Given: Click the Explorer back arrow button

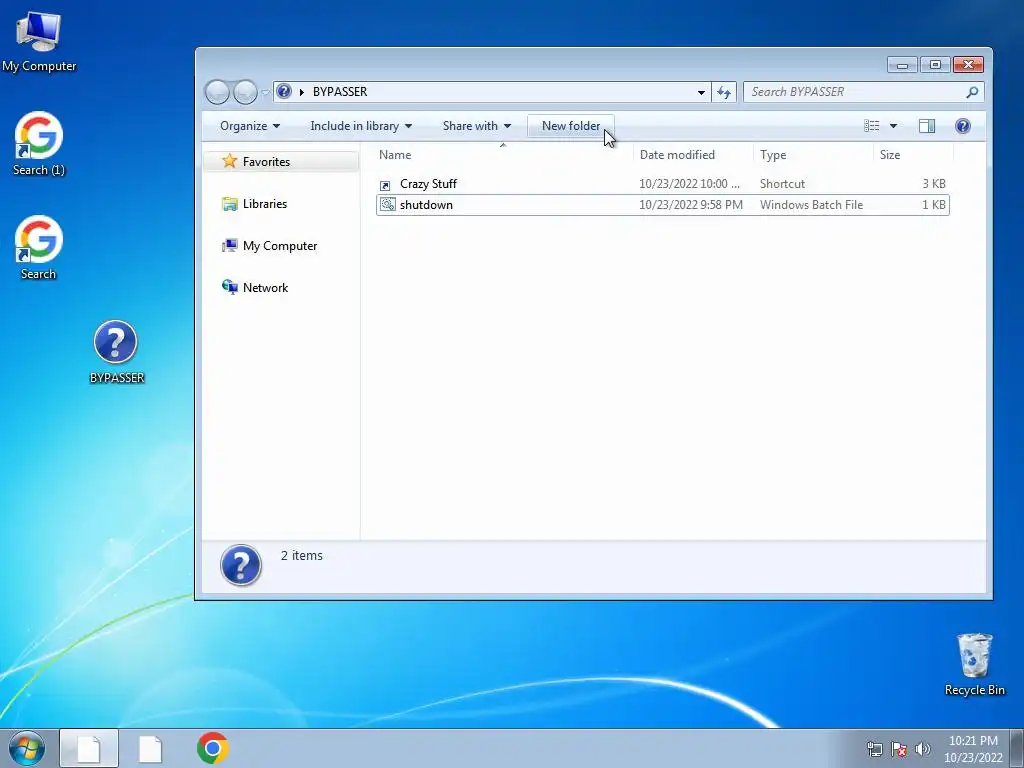Looking at the screenshot, I should (x=217, y=92).
